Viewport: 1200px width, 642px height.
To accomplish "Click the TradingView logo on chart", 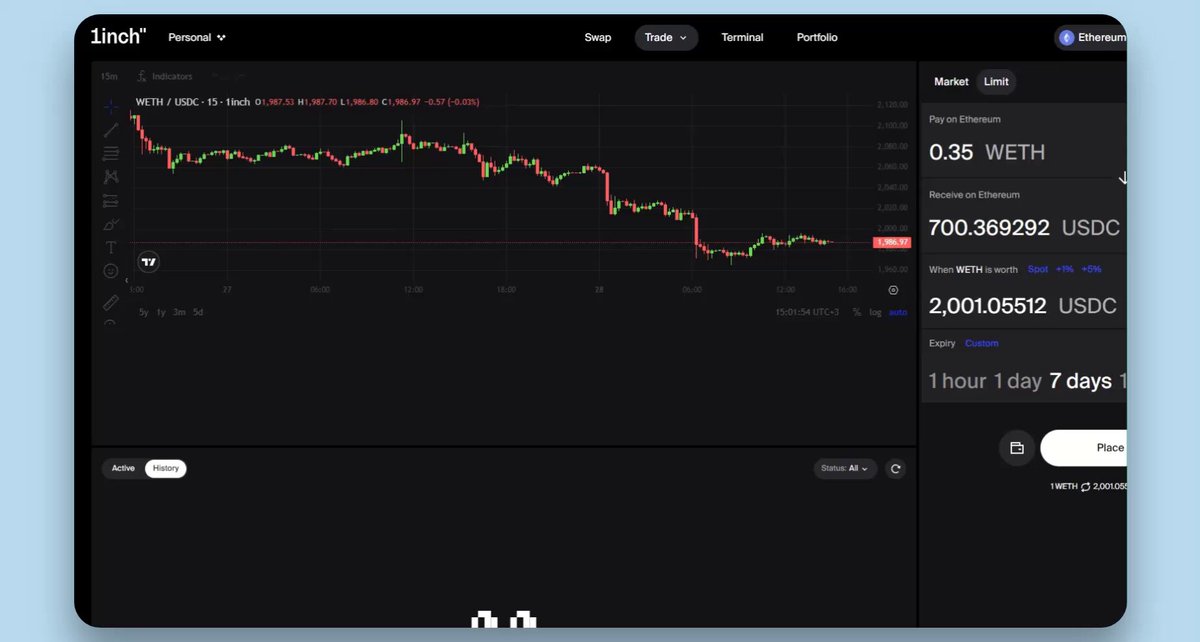I will coord(148,262).
